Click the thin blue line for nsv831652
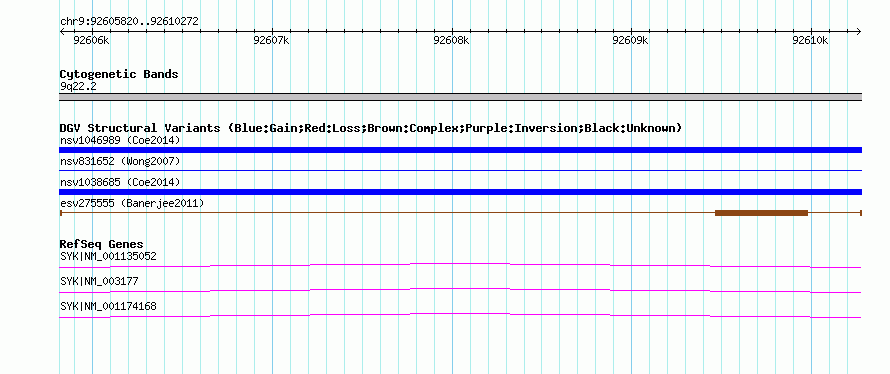 [460, 170]
